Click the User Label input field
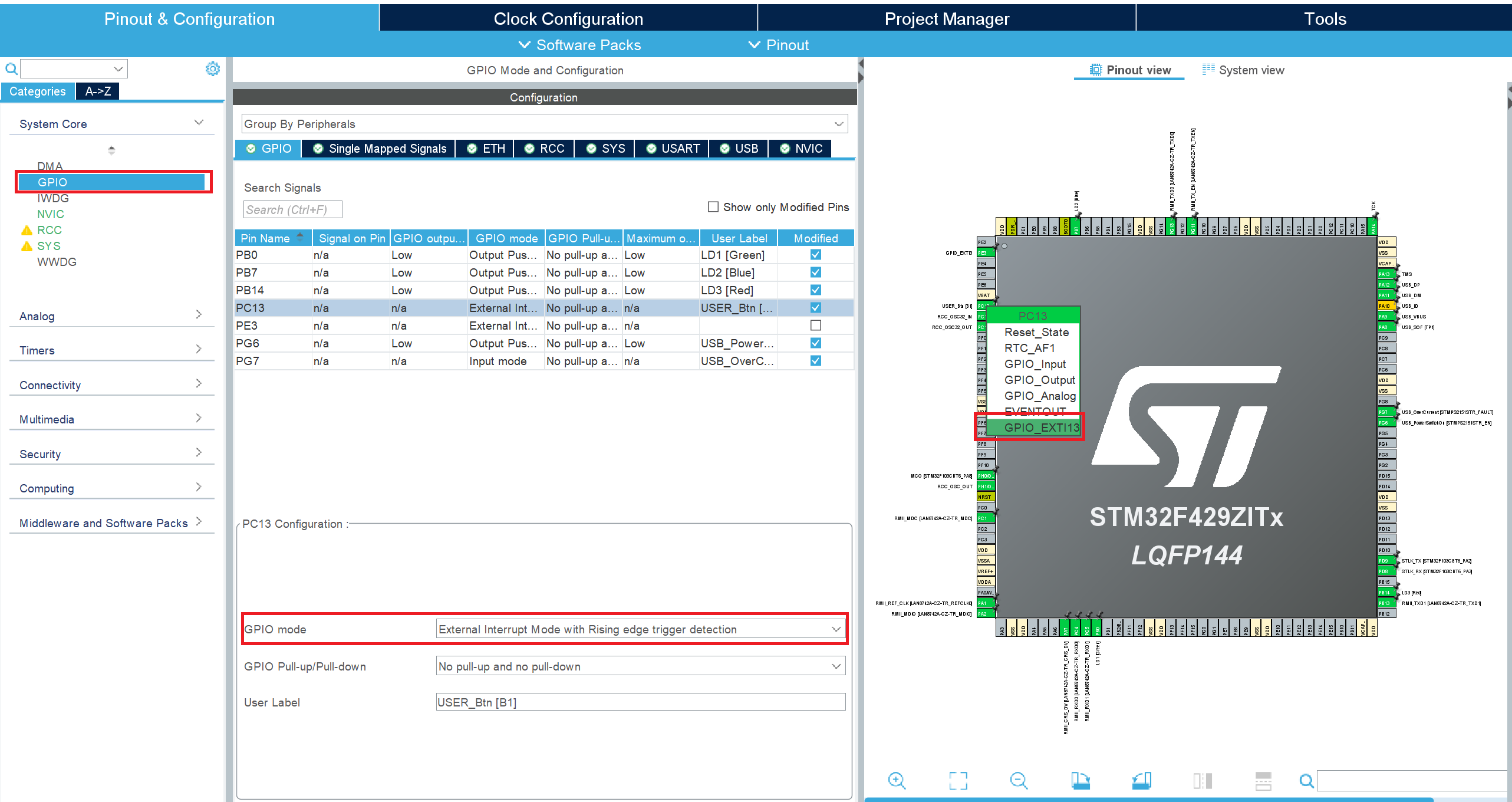Viewport: 1512px width, 802px height. pyautogui.click(x=640, y=702)
